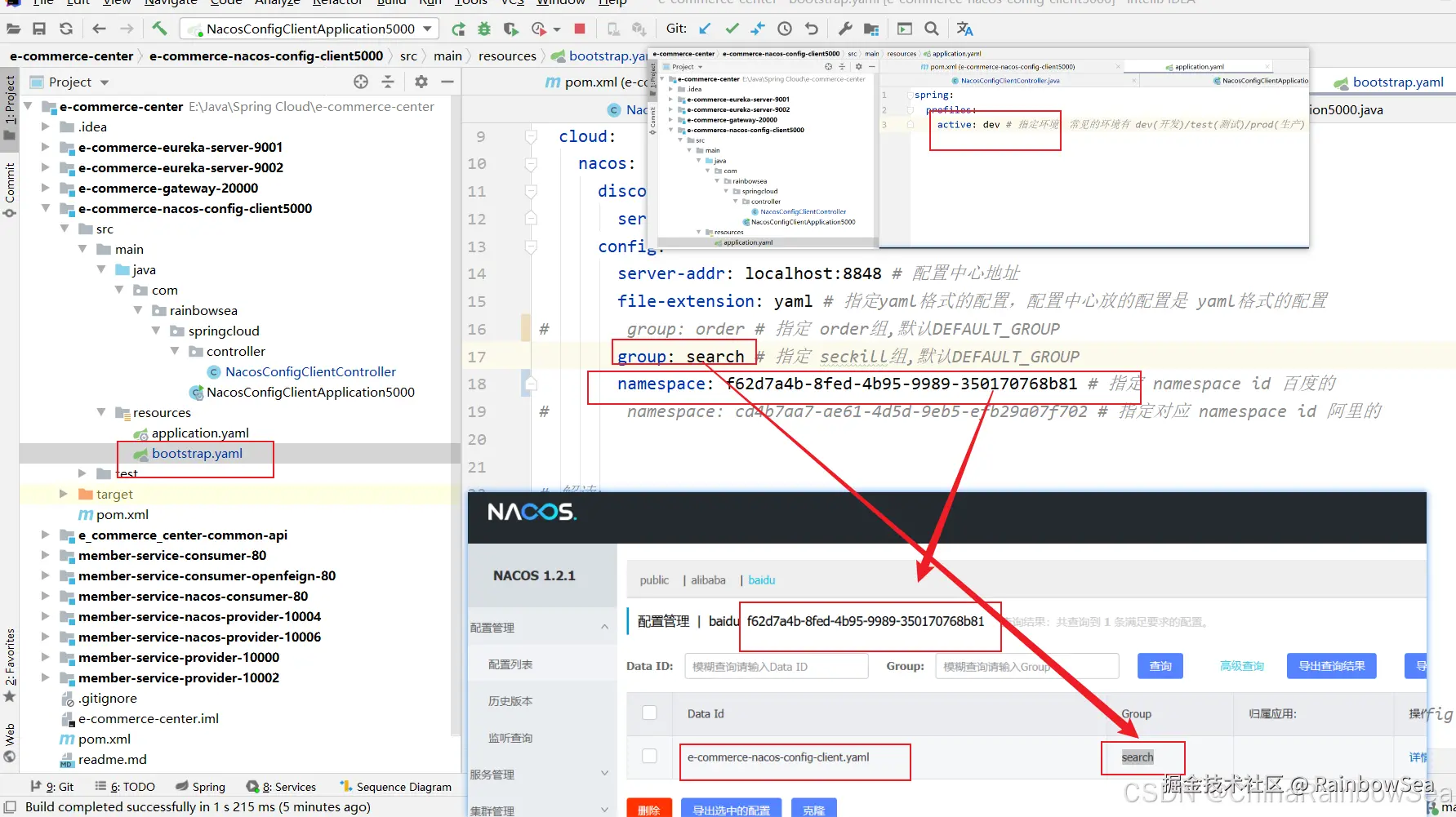Open the Services tool window tab

(x=282, y=787)
